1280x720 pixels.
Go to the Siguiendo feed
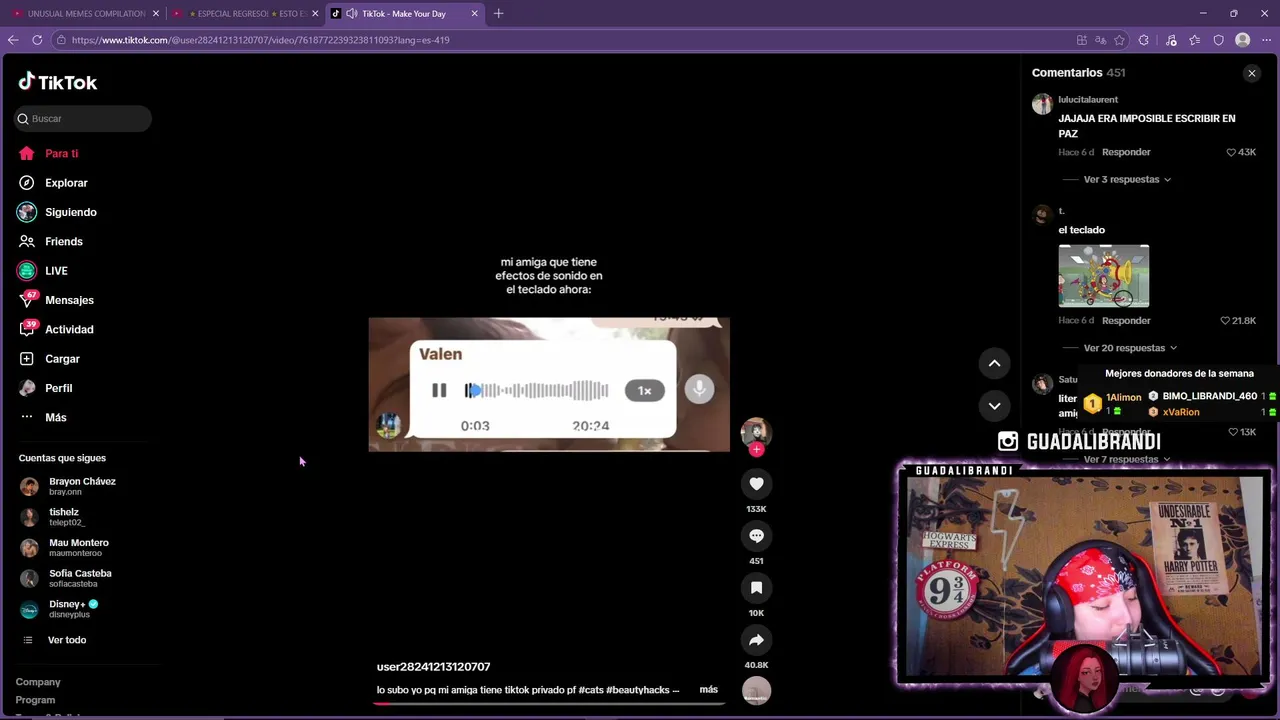[57, 212]
